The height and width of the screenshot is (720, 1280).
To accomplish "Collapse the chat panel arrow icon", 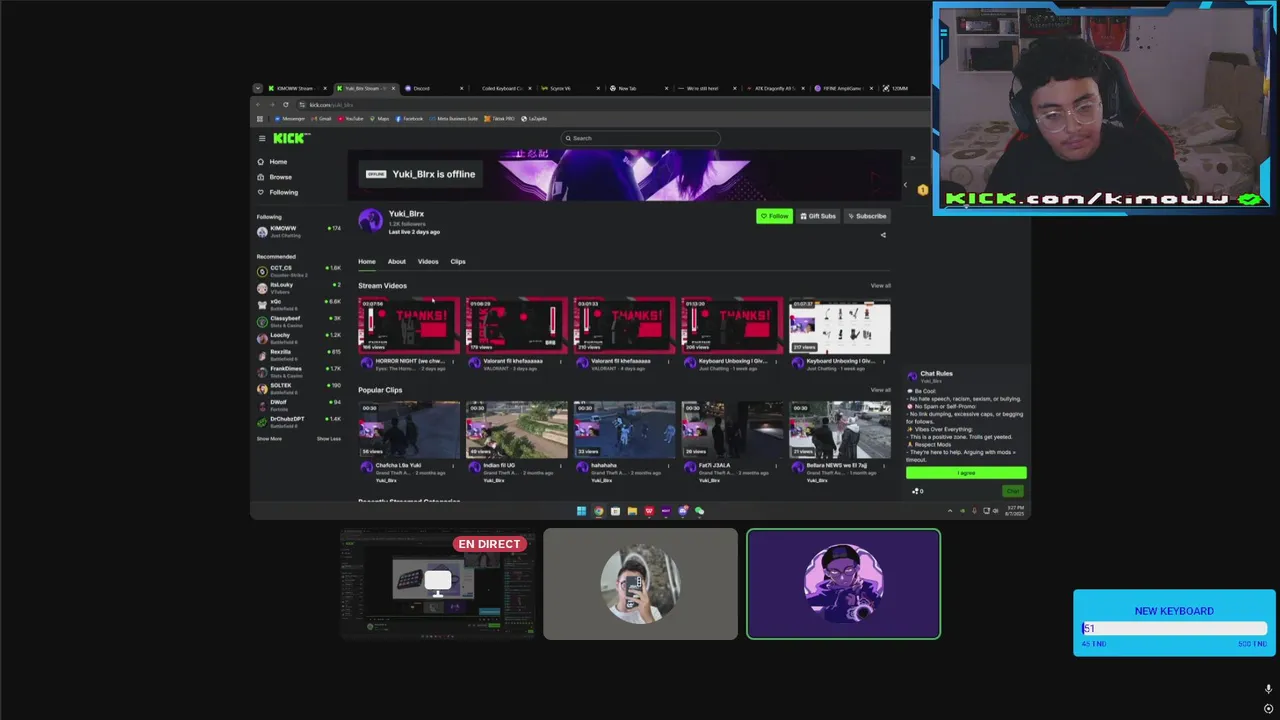I will 912,158.
